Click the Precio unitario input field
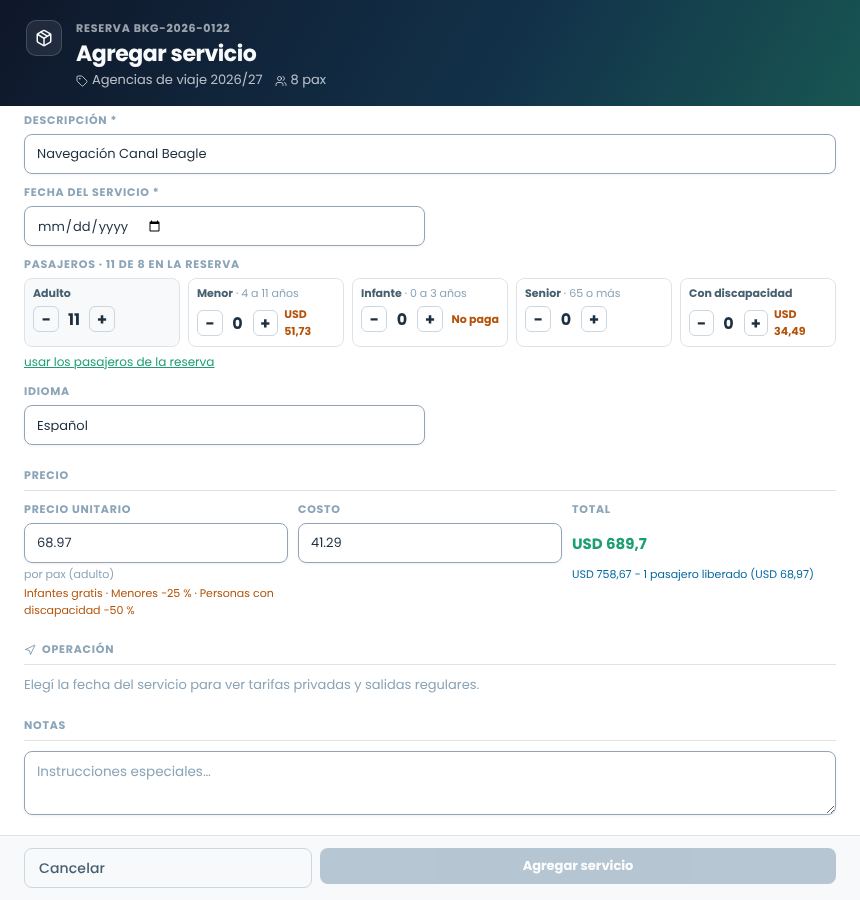Image resolution: width=860 pixels, height=900 pixels. pyautogui.click(x=156, y=543)
